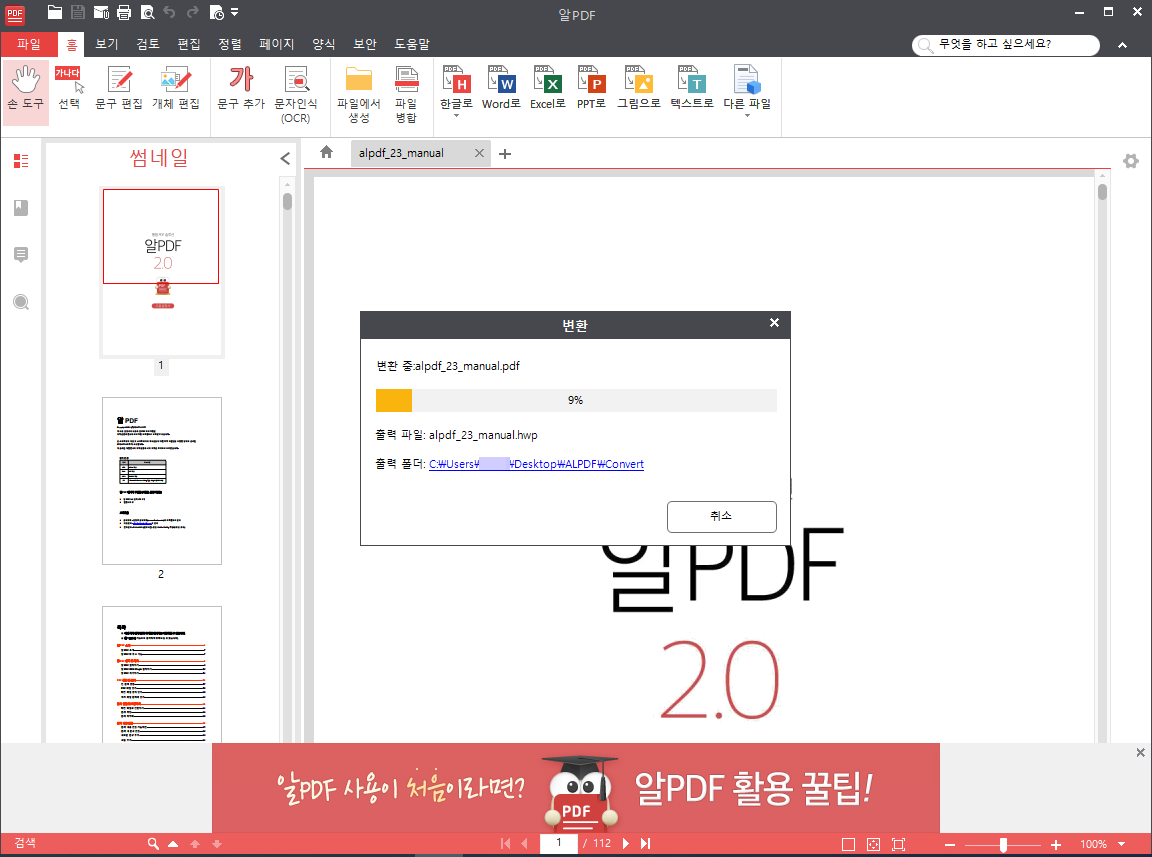Expand quick access toolbar dropdown arrow
This screenshot has height=857, width=1152.
[234, 12]
